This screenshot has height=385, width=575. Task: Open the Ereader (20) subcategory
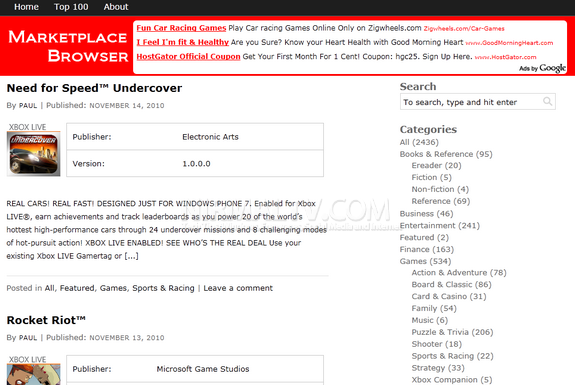click(x=436, y=166)
